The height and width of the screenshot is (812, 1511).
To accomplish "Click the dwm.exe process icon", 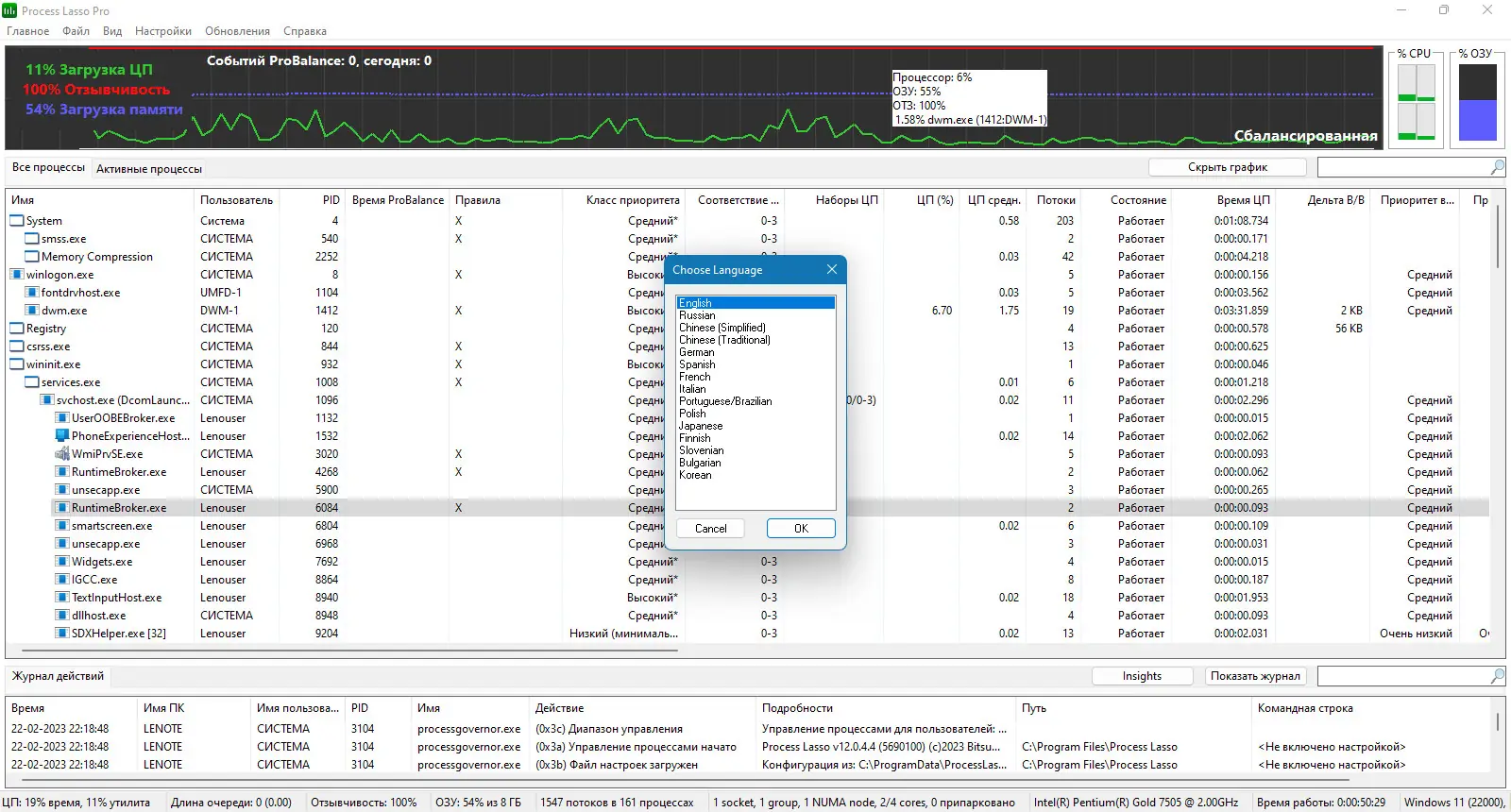I will 32,311.
